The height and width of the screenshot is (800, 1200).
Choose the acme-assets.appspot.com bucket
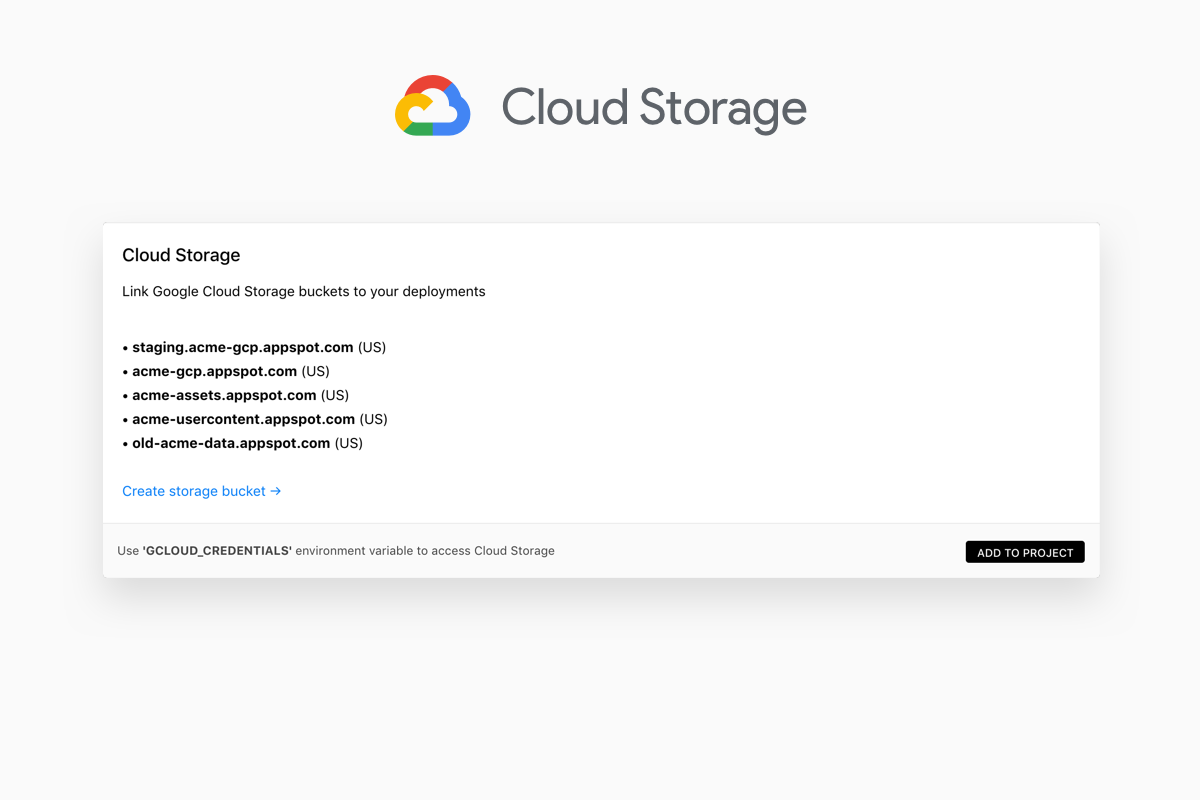pyautogui.click(x=224, y=395)
